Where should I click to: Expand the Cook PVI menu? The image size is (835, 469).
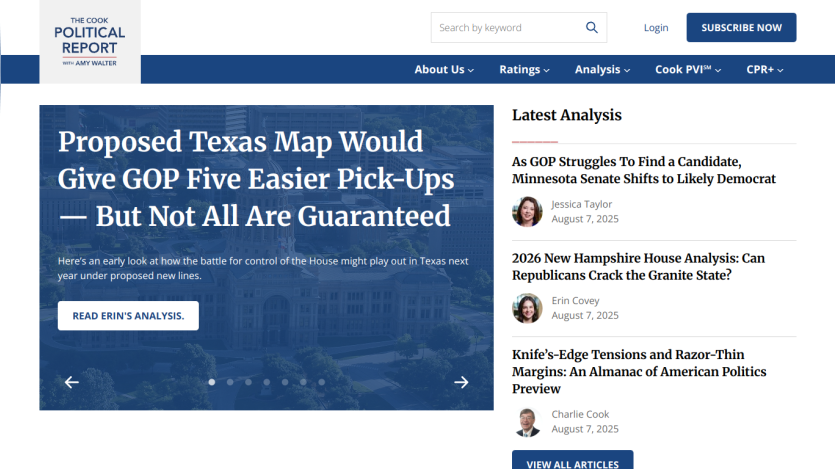pos(688,70)
